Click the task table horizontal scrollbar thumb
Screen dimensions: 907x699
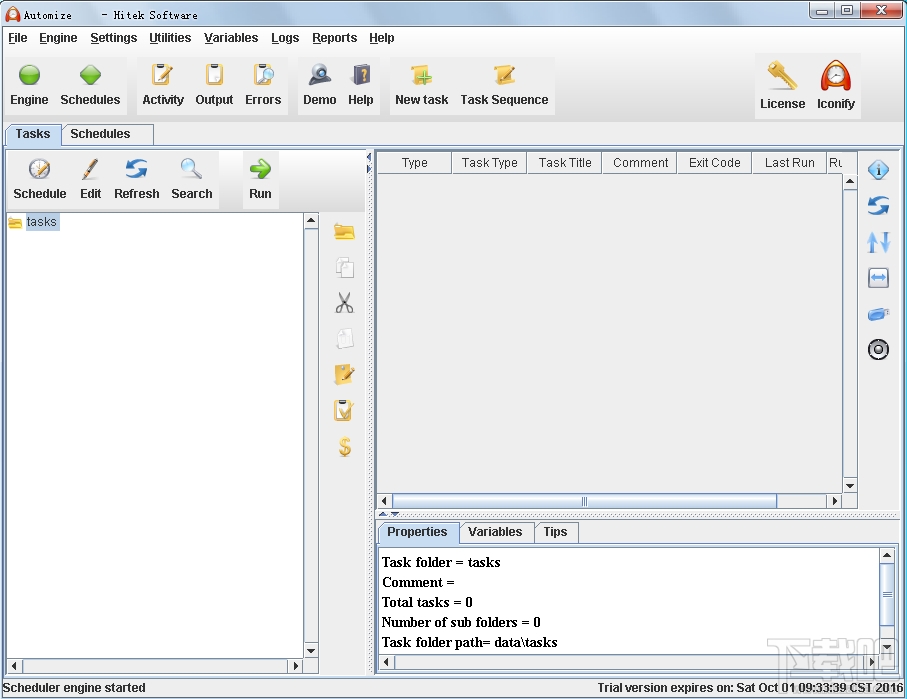[584, 501]
